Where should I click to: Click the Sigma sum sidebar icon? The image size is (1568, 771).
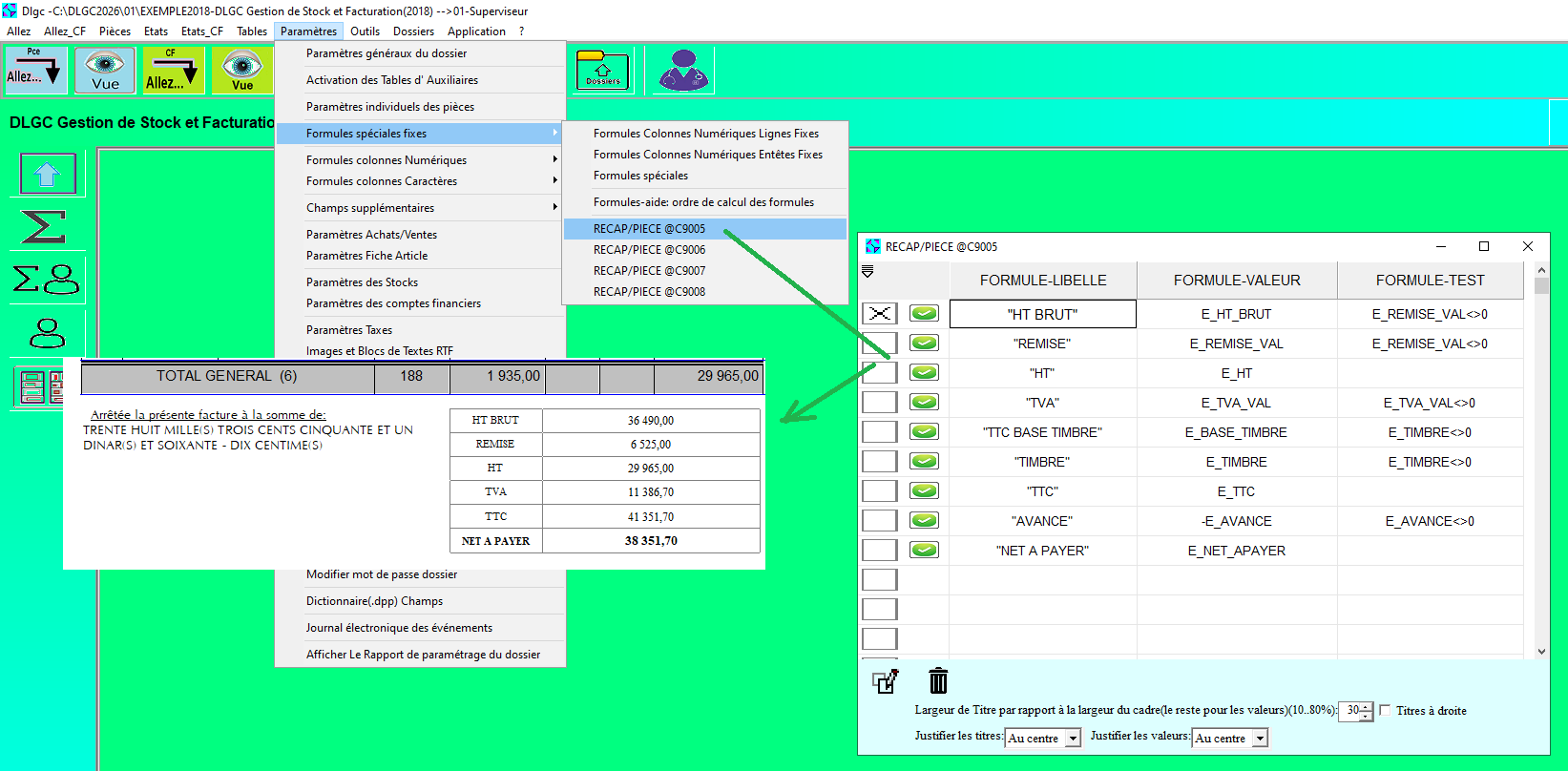tap(44, 227)
